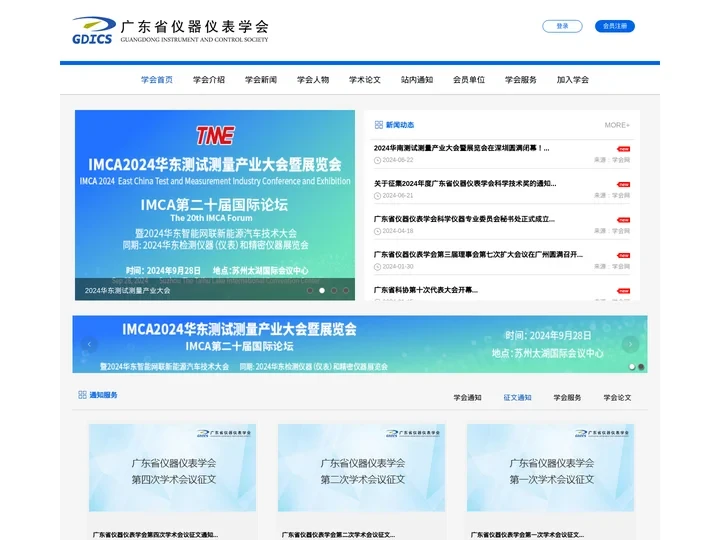Click title 广东省仪器仪表学会第一次学术会议征文
This screenshot has height=540, width=720.
click(527, 534)
